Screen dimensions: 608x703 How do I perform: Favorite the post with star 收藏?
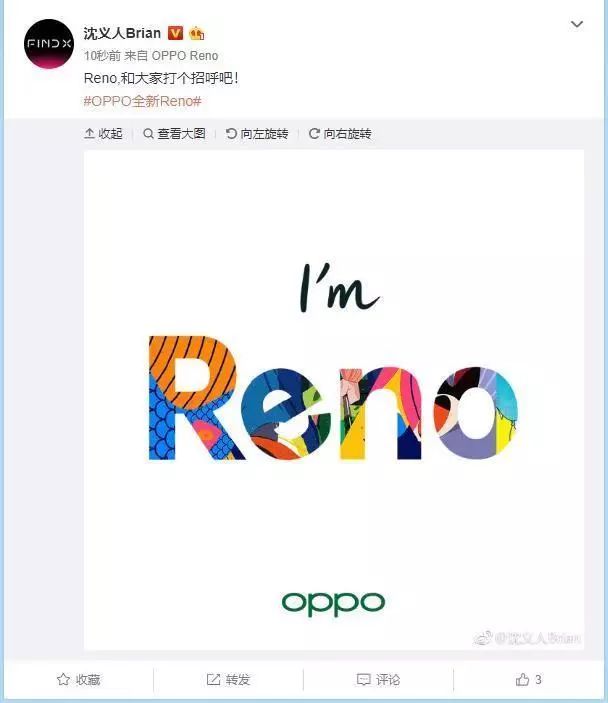point(78,680)
